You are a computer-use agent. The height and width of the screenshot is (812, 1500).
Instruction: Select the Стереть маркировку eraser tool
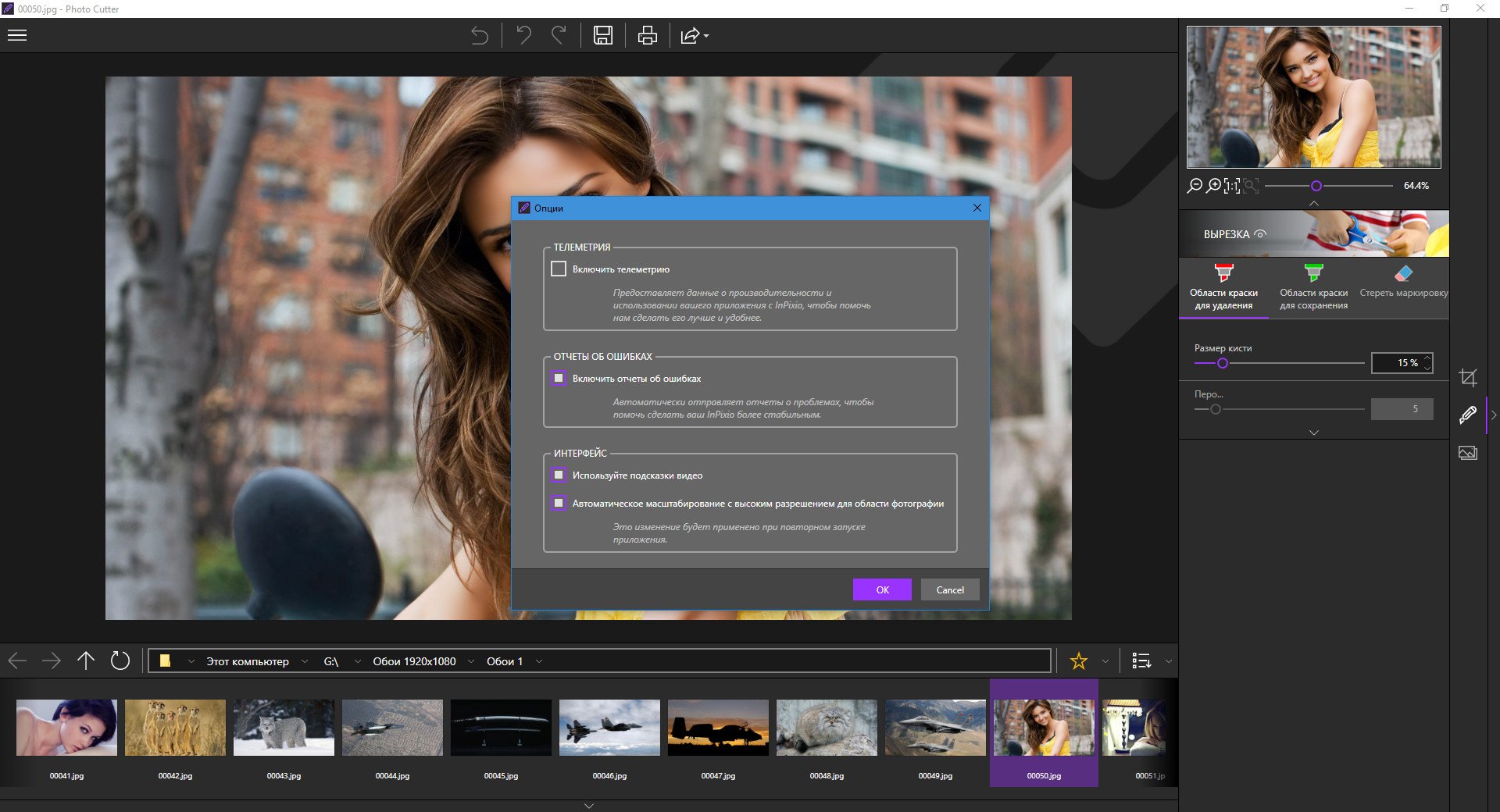[x=1403, y=283]
